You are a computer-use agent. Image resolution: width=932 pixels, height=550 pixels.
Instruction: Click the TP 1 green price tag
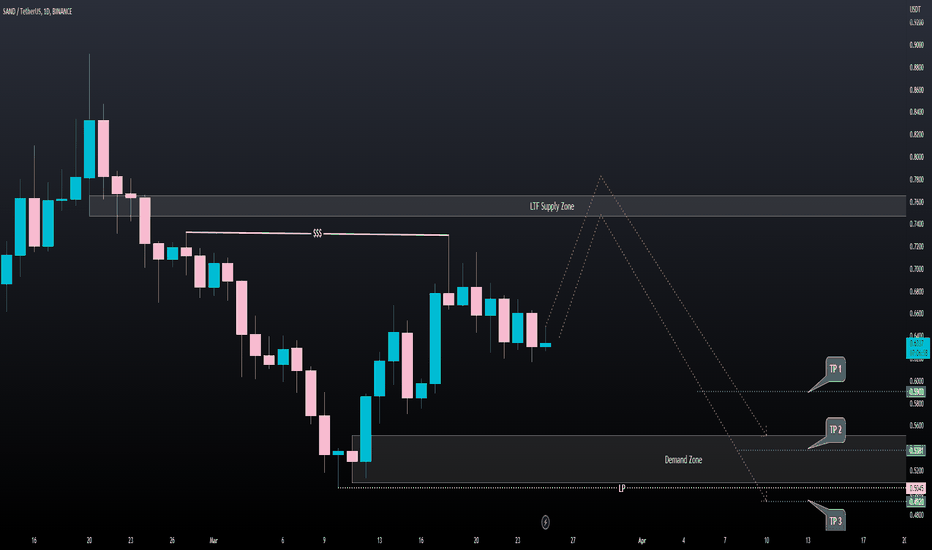point(916,392)
